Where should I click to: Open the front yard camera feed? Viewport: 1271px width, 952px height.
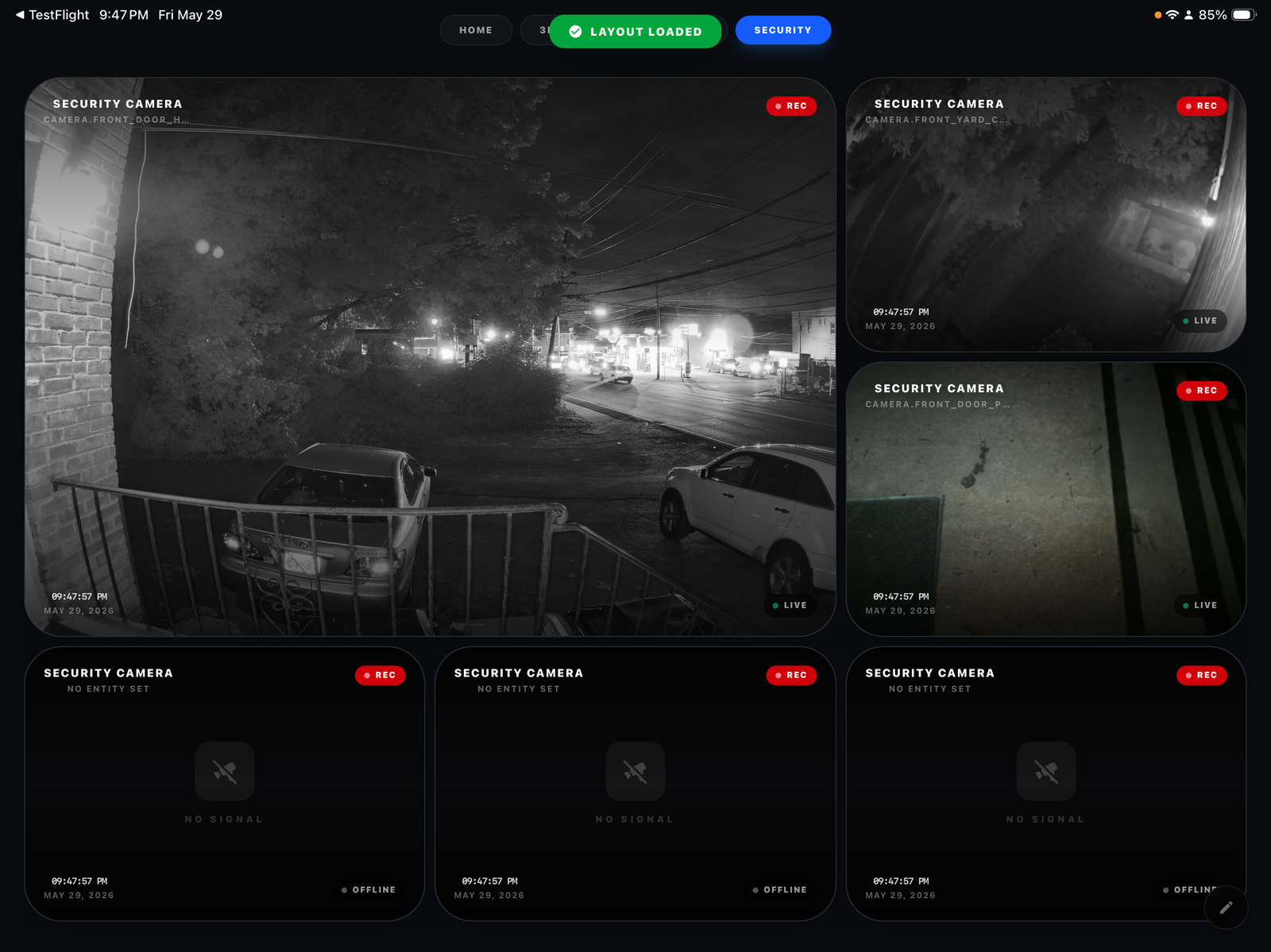1046,214
